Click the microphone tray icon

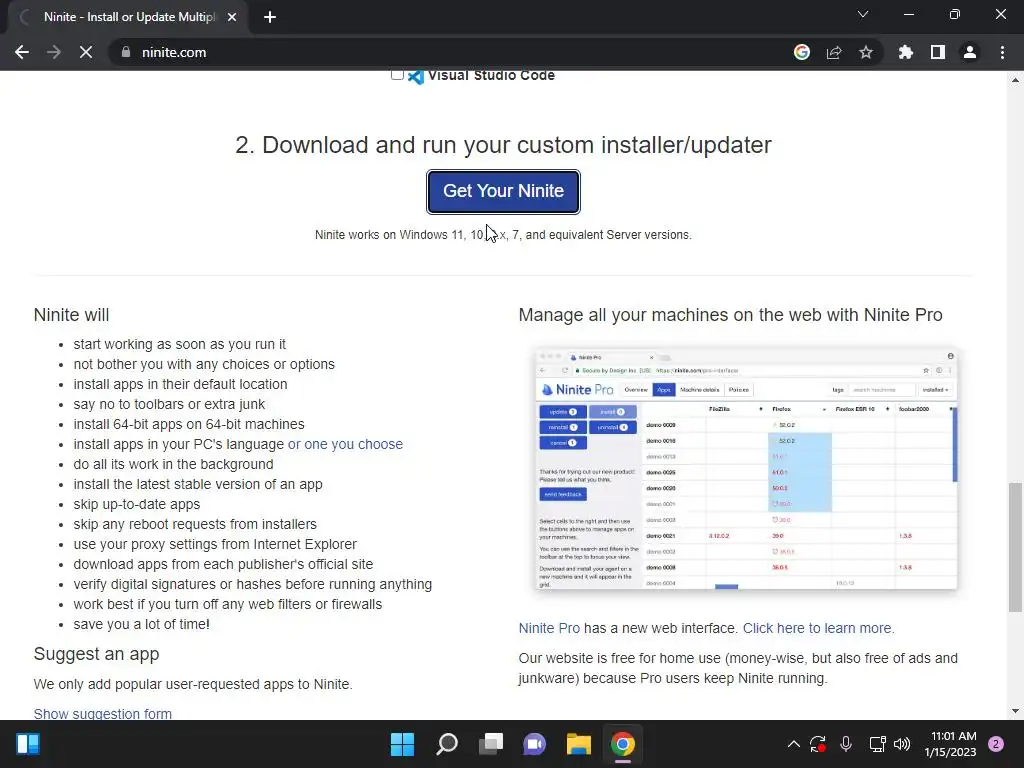point(846,744)
